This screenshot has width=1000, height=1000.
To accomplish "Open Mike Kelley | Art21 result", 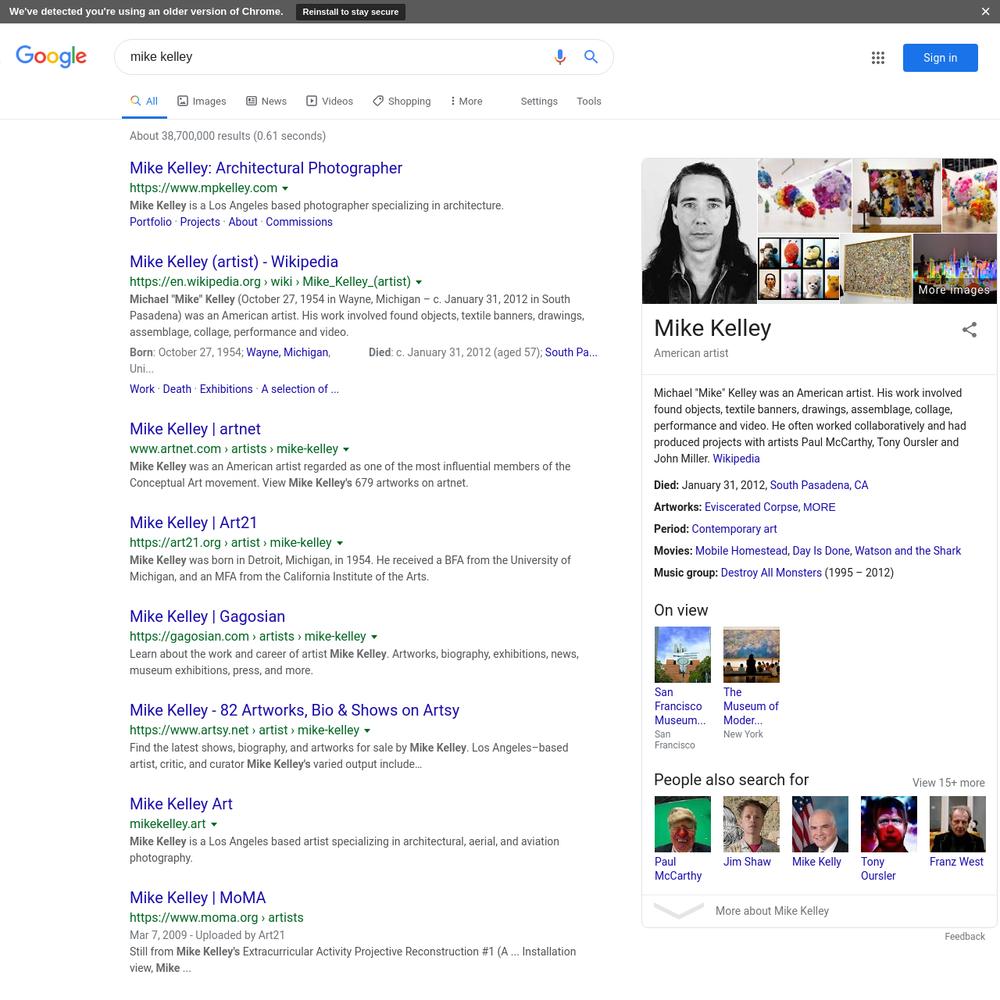I will [193, 522].
